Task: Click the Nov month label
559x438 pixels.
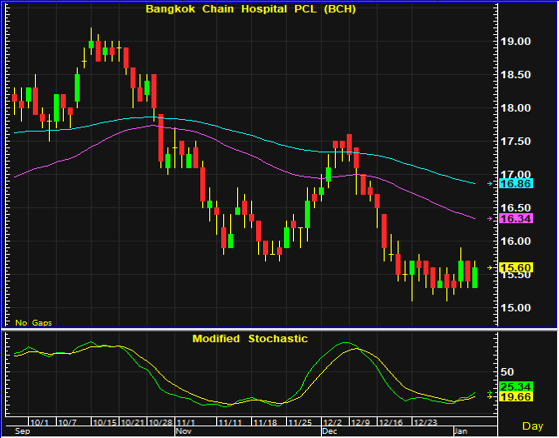Action: (x=185, y=431)
